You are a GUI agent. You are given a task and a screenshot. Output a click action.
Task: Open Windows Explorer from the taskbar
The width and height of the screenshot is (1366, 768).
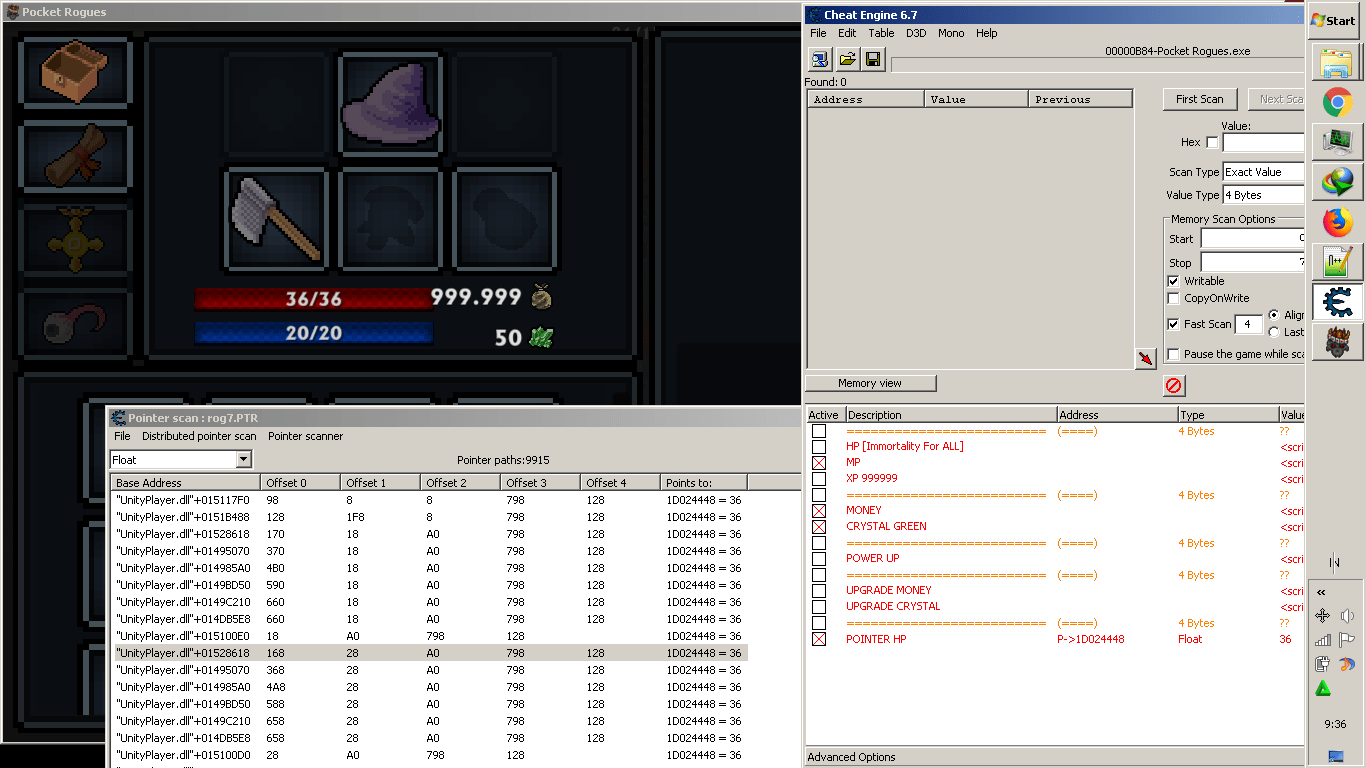pos(1337,65)
